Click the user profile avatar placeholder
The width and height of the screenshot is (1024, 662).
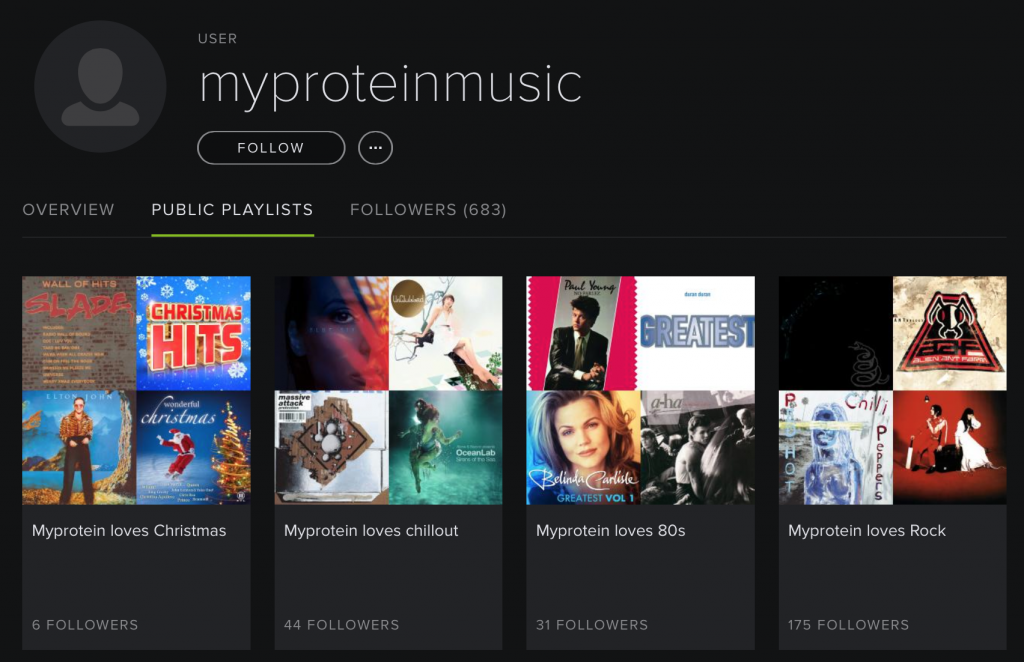pos(100,87)
